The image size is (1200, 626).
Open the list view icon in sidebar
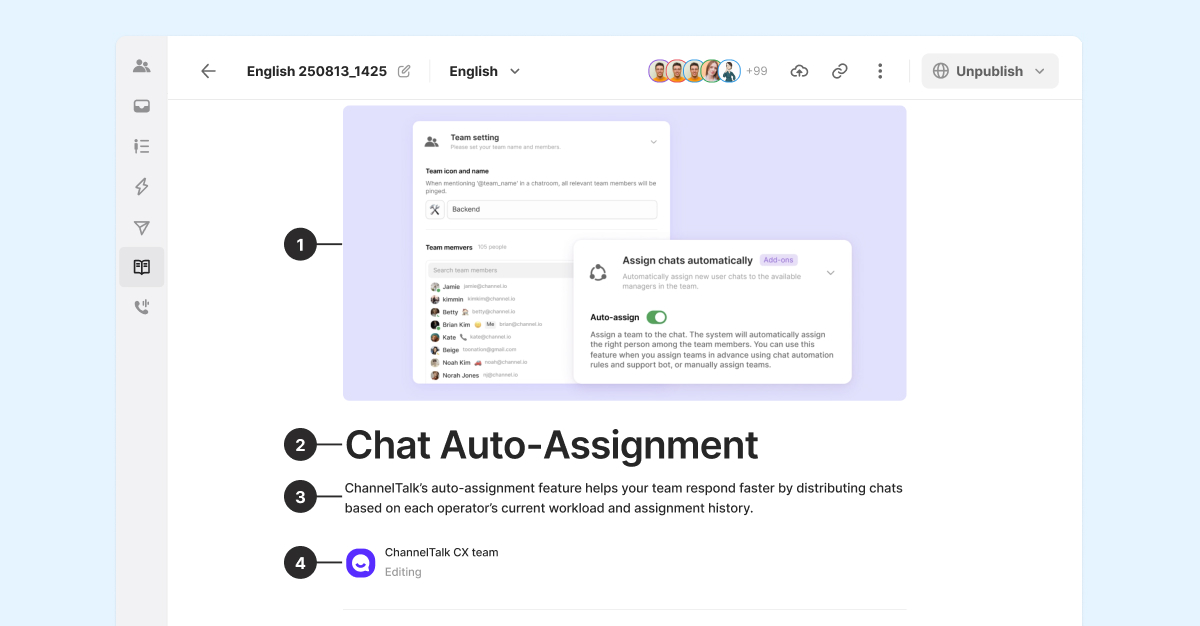point(141,146)
